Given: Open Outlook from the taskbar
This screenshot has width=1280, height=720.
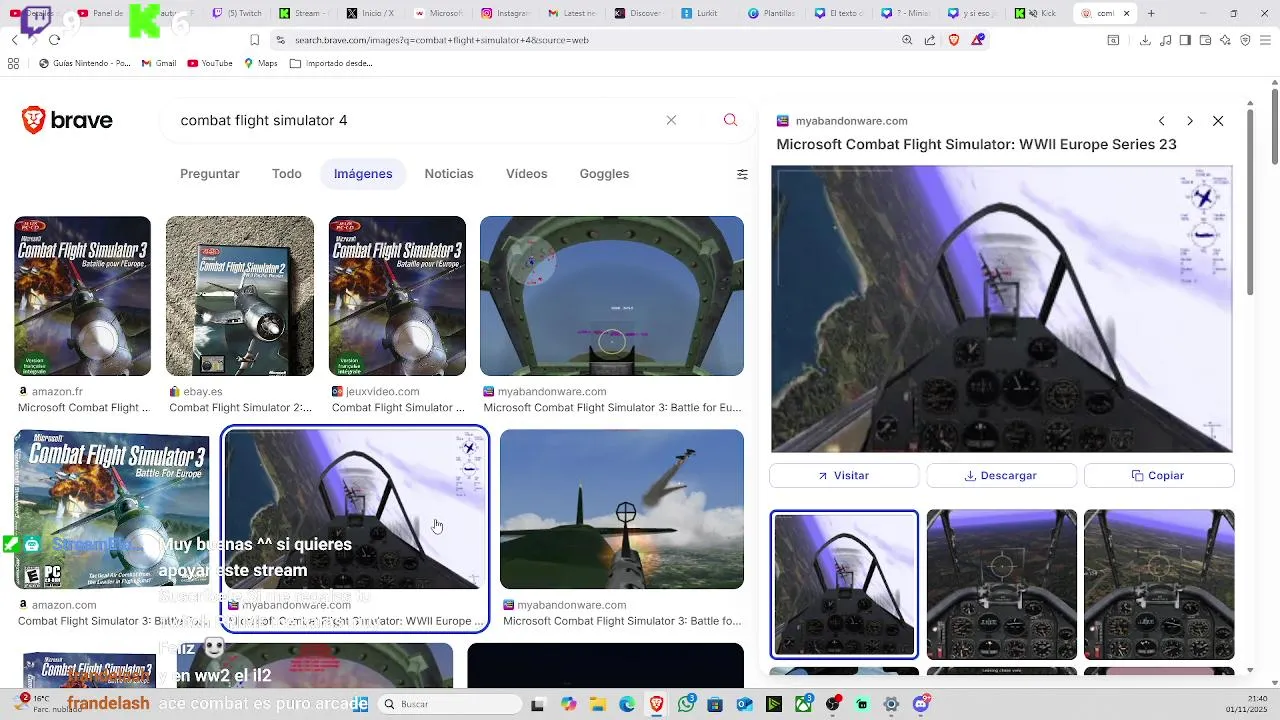Looking at the screenshot, I should tap(744, 704).
